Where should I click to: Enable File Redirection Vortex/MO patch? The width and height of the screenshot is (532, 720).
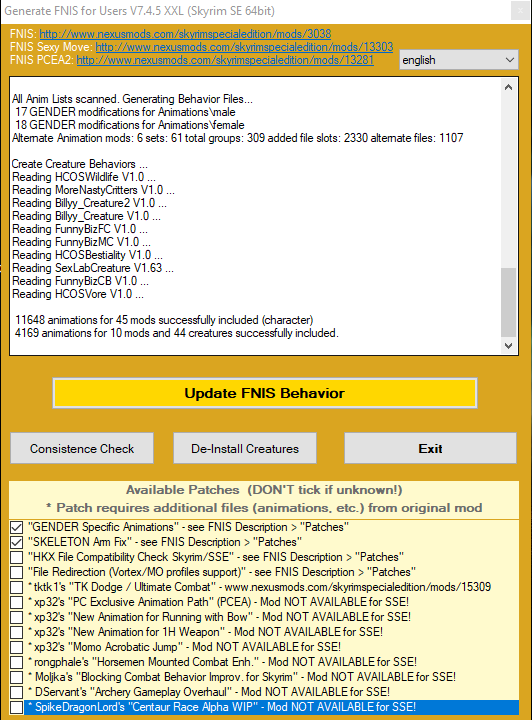(17, 573)
